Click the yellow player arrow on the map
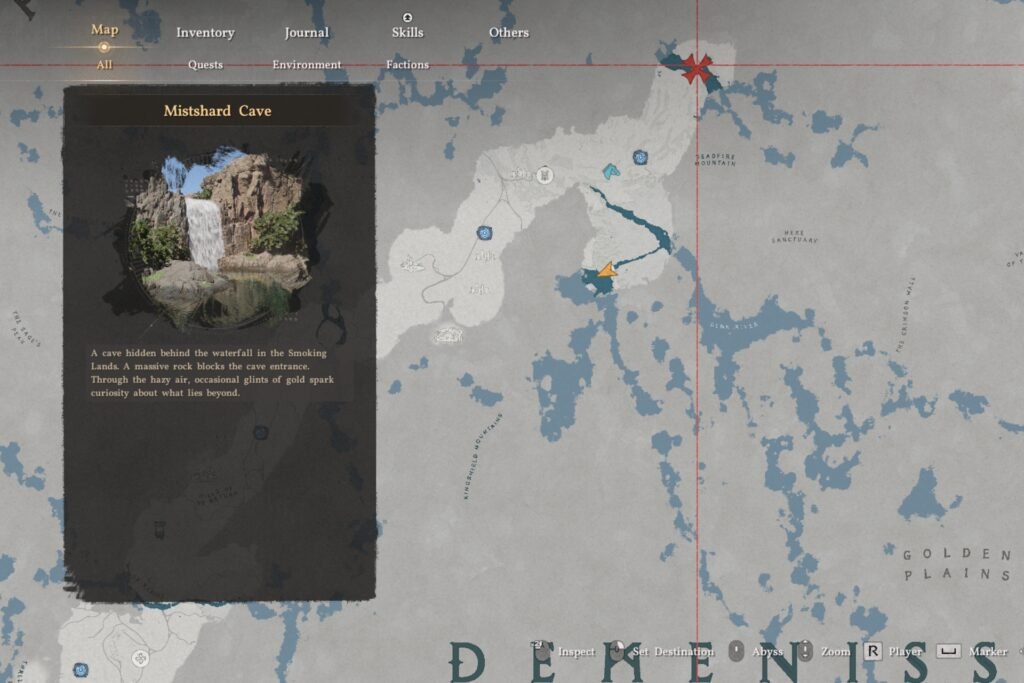 pos(608,268)
